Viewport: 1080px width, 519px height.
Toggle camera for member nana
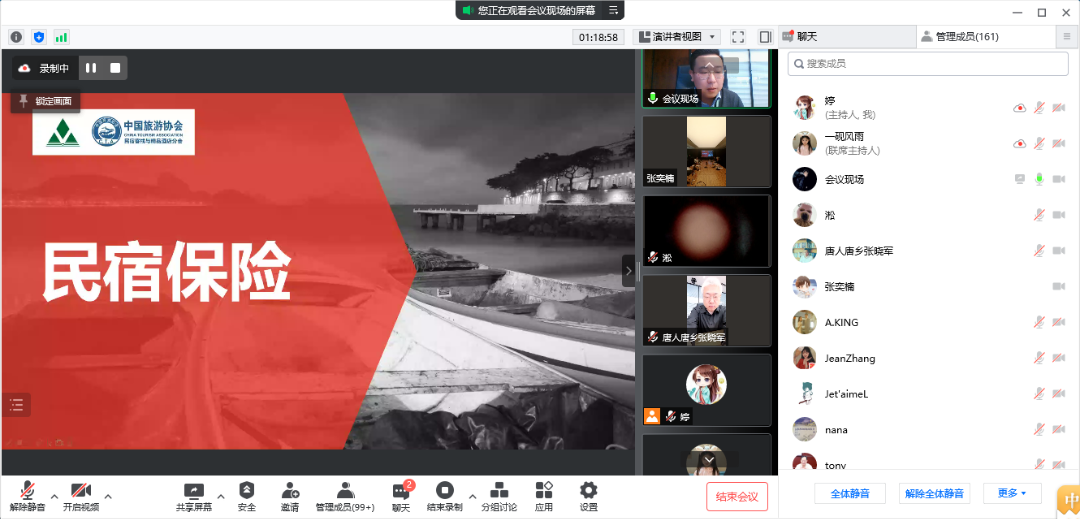tap(1059, 430)
